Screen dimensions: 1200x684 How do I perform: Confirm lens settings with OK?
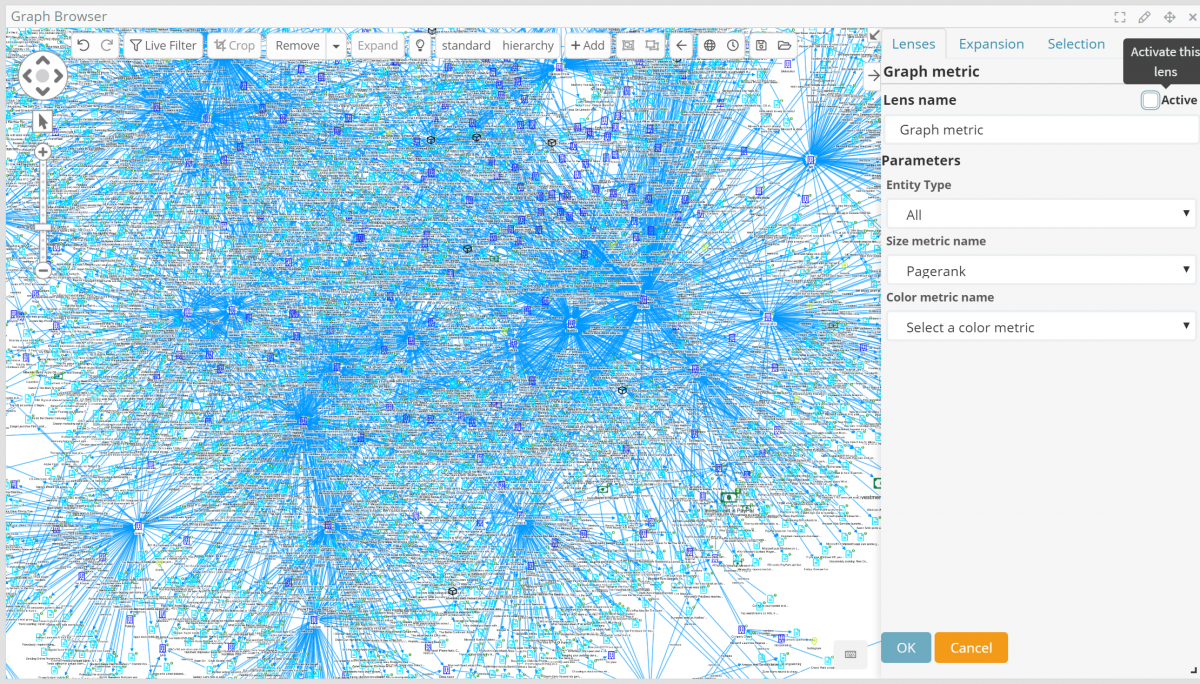pos(906,647)
